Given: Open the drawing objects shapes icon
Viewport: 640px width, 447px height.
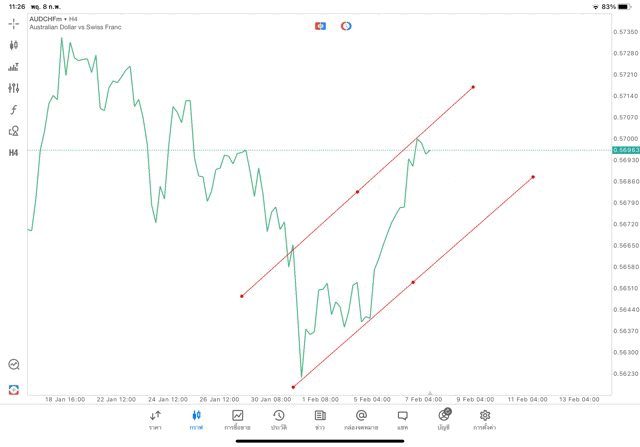Looking at the screenshot, I should [14, 131].
